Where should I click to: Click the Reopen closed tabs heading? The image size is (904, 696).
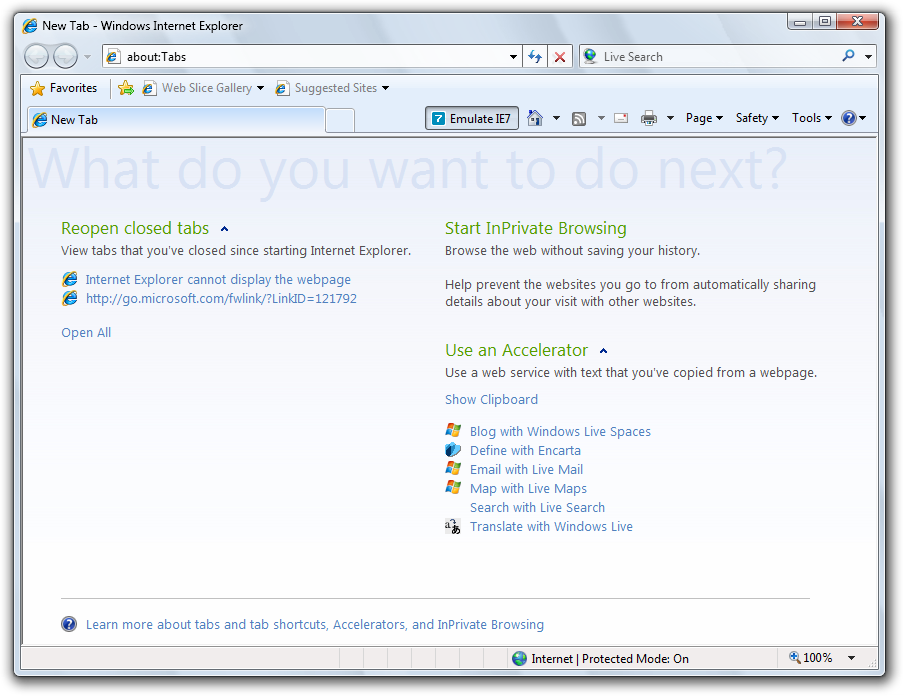point(135,228)
